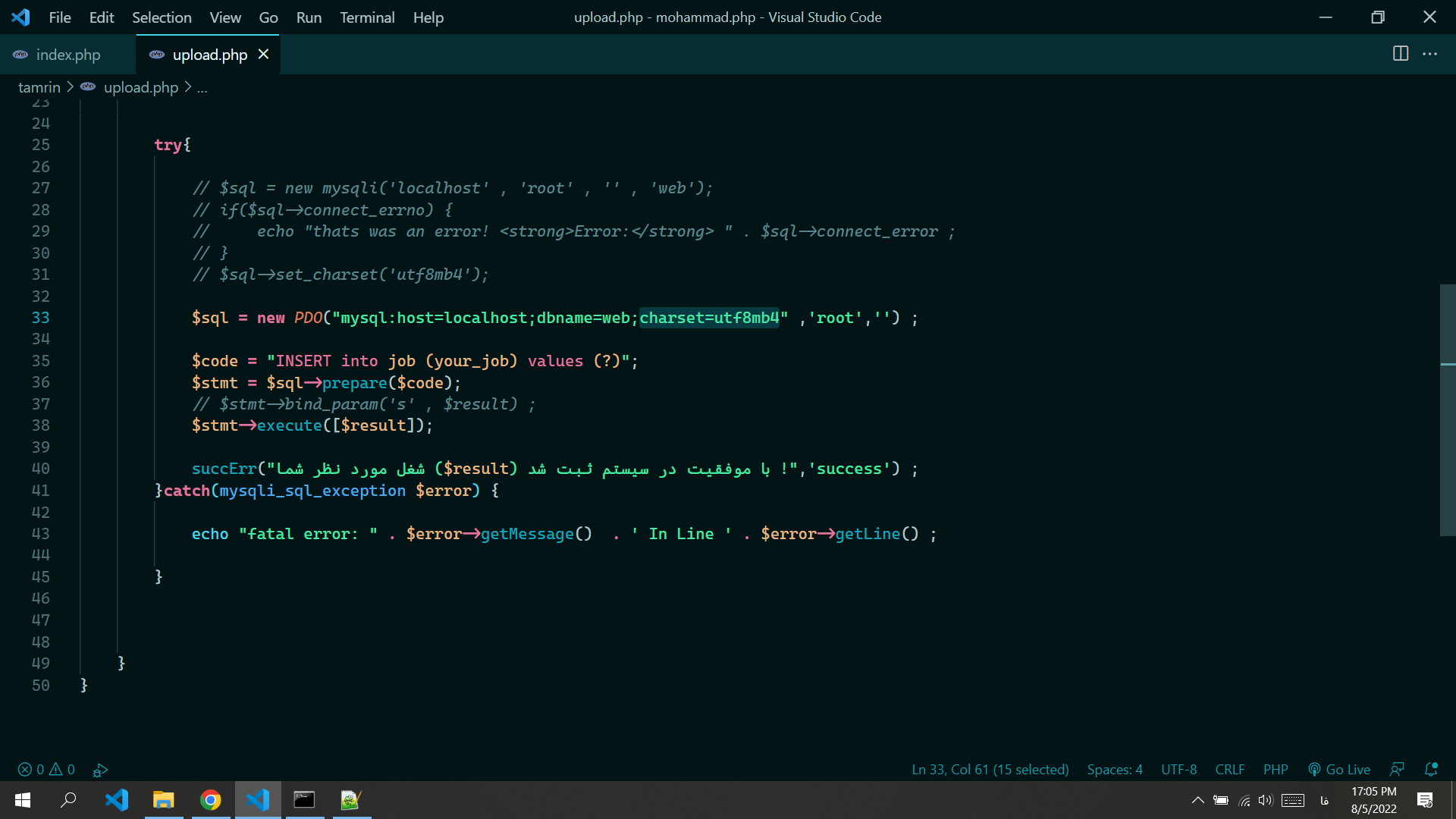Click the VS Code logo icon
1456x819 pixels.
coord(21,17)
